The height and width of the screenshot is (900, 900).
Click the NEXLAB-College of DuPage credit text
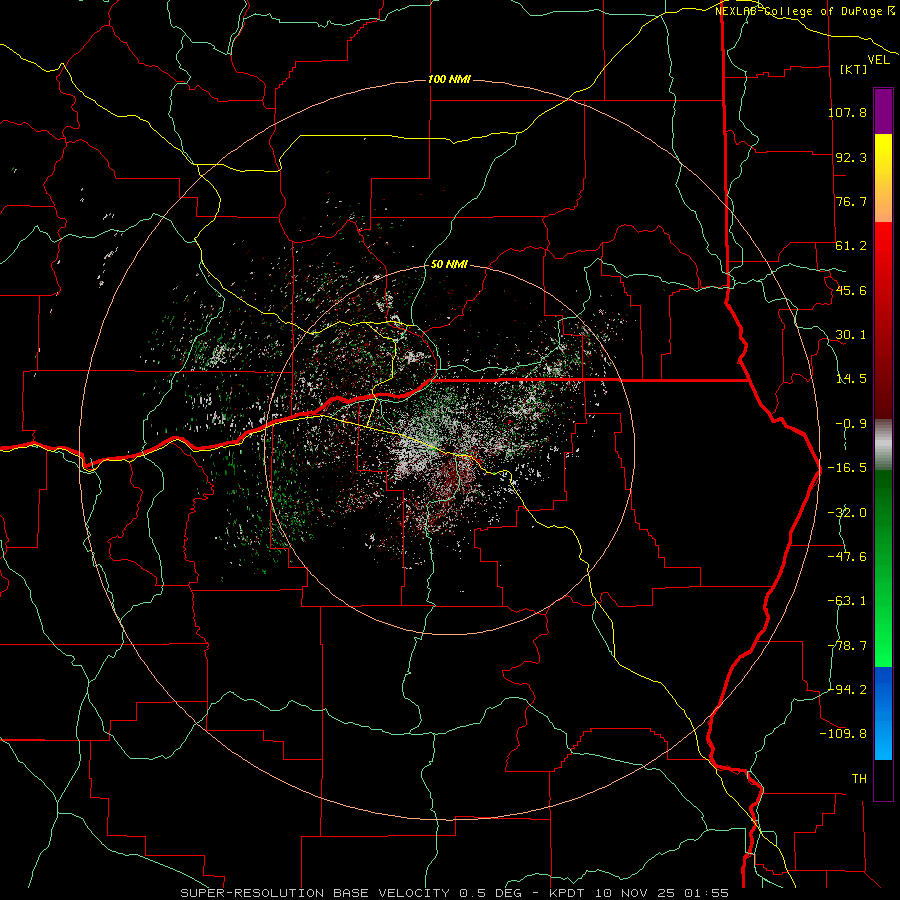(805, 11)
